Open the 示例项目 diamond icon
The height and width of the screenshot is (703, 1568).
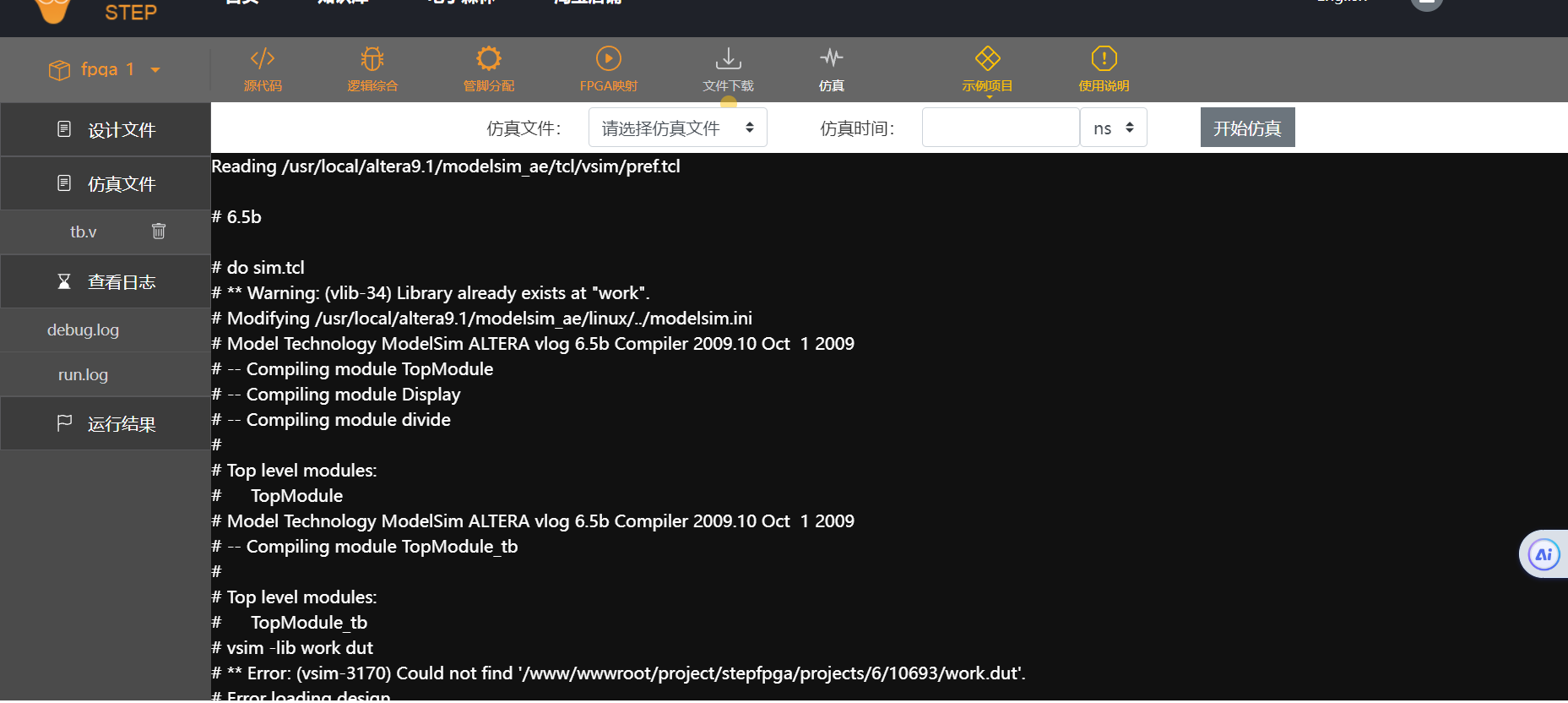pyautogui.click(x=987, y=59)
